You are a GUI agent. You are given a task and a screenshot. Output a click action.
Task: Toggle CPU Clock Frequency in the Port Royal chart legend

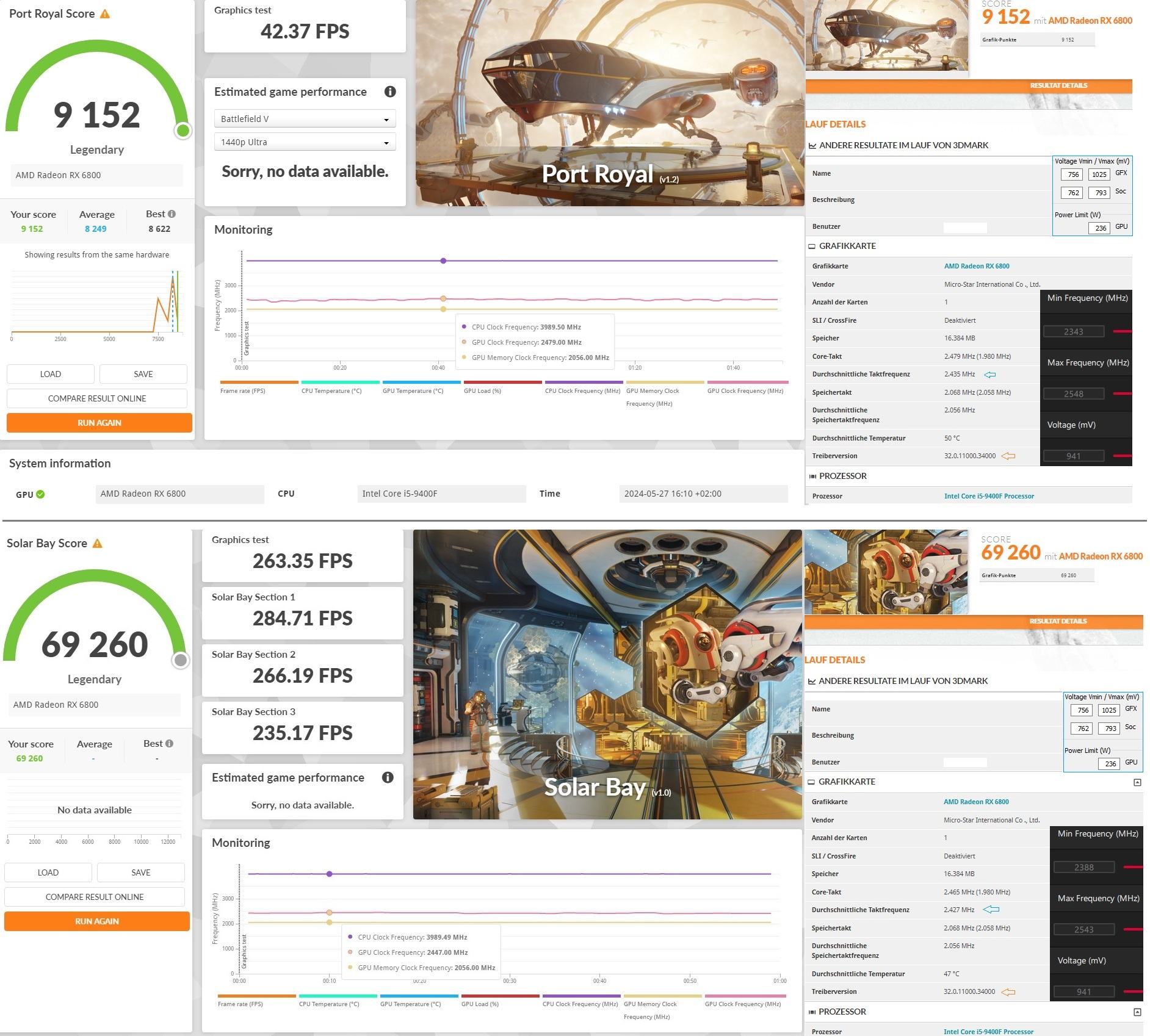click(x=584, y=387)
